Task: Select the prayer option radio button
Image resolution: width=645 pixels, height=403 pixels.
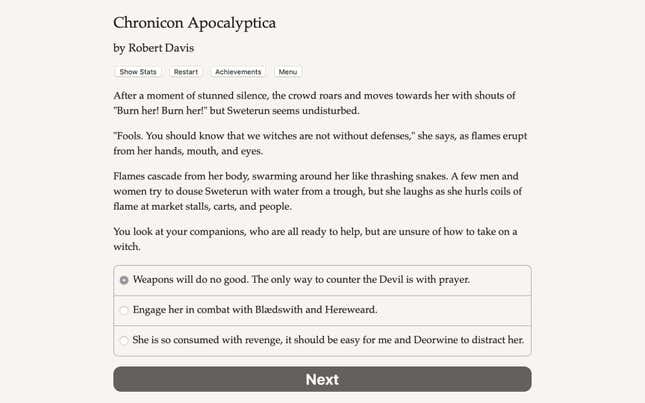Action: coord(124,280)
